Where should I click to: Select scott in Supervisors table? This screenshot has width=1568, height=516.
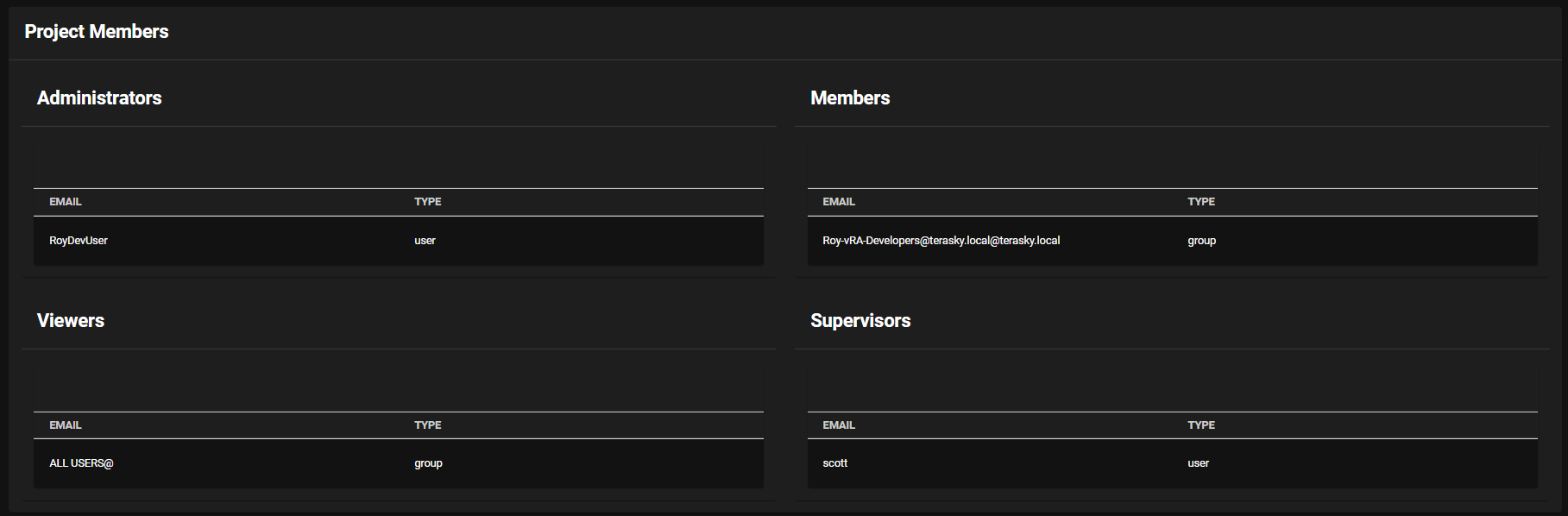click(x=834, y=463)
